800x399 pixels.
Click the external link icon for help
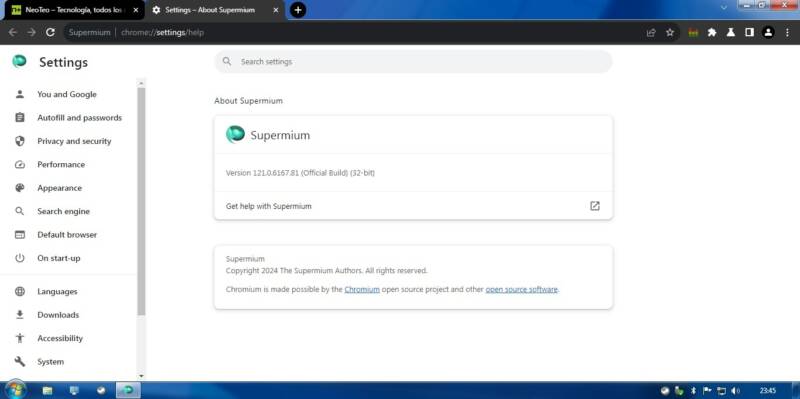(x=595, y=206)
